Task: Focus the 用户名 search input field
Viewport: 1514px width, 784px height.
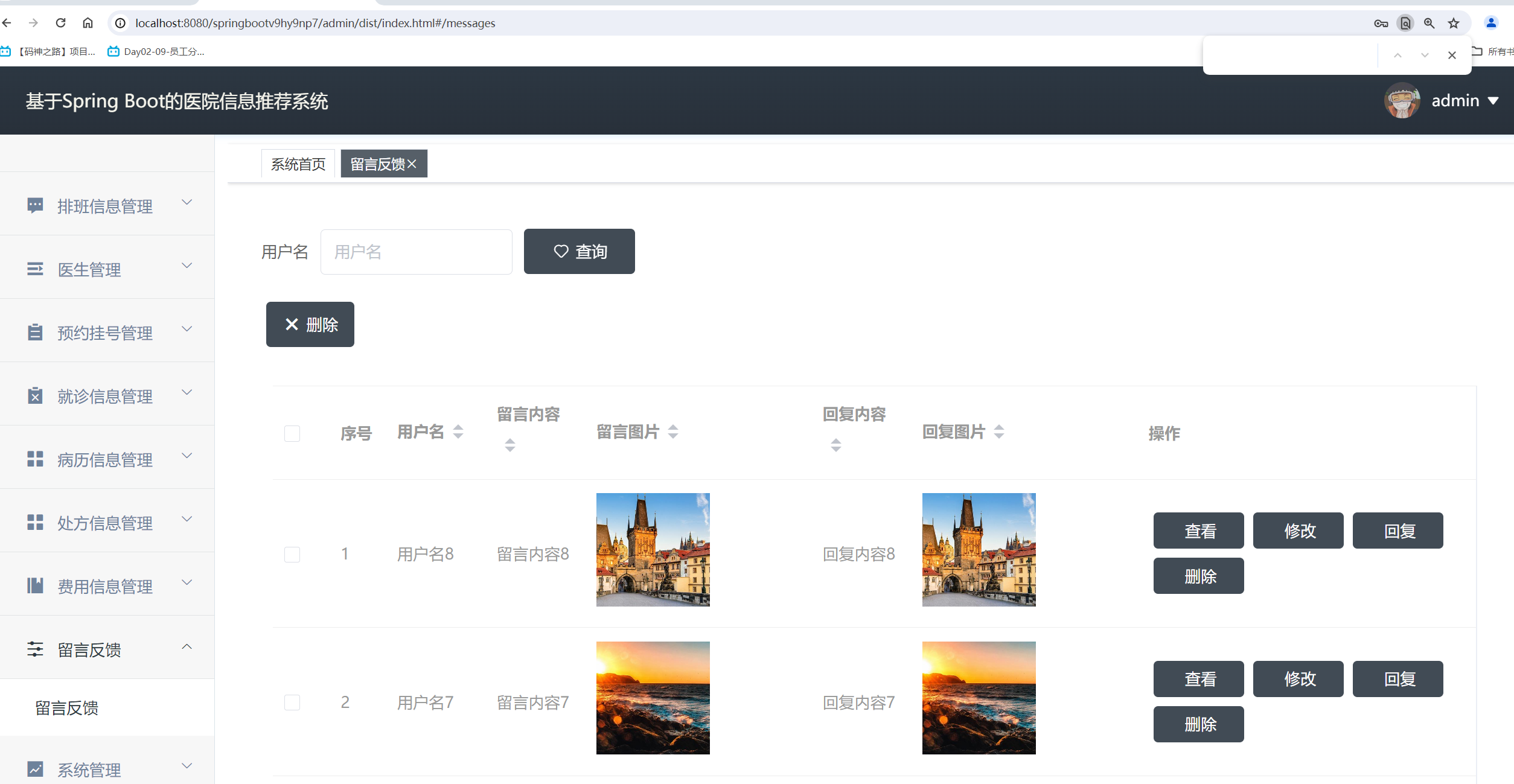Action: [416, 252]
